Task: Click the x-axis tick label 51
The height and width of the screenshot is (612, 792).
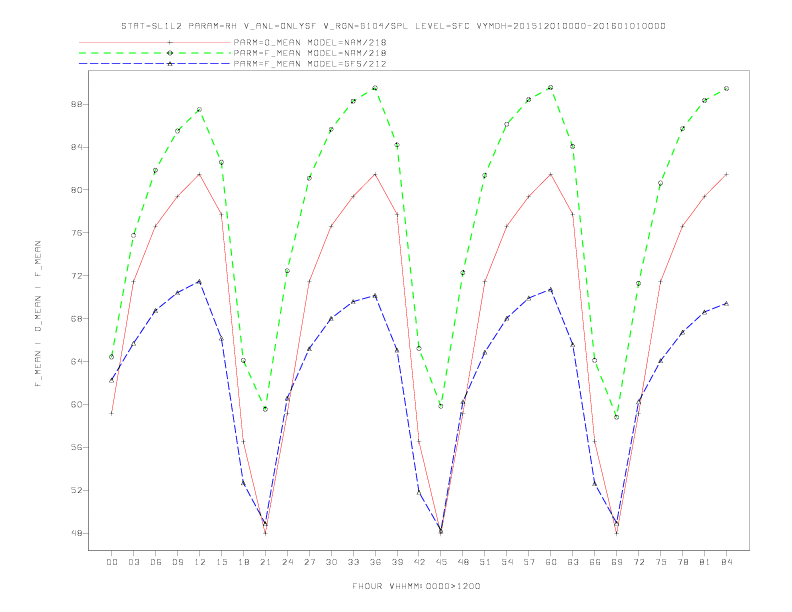Action: 485,562
